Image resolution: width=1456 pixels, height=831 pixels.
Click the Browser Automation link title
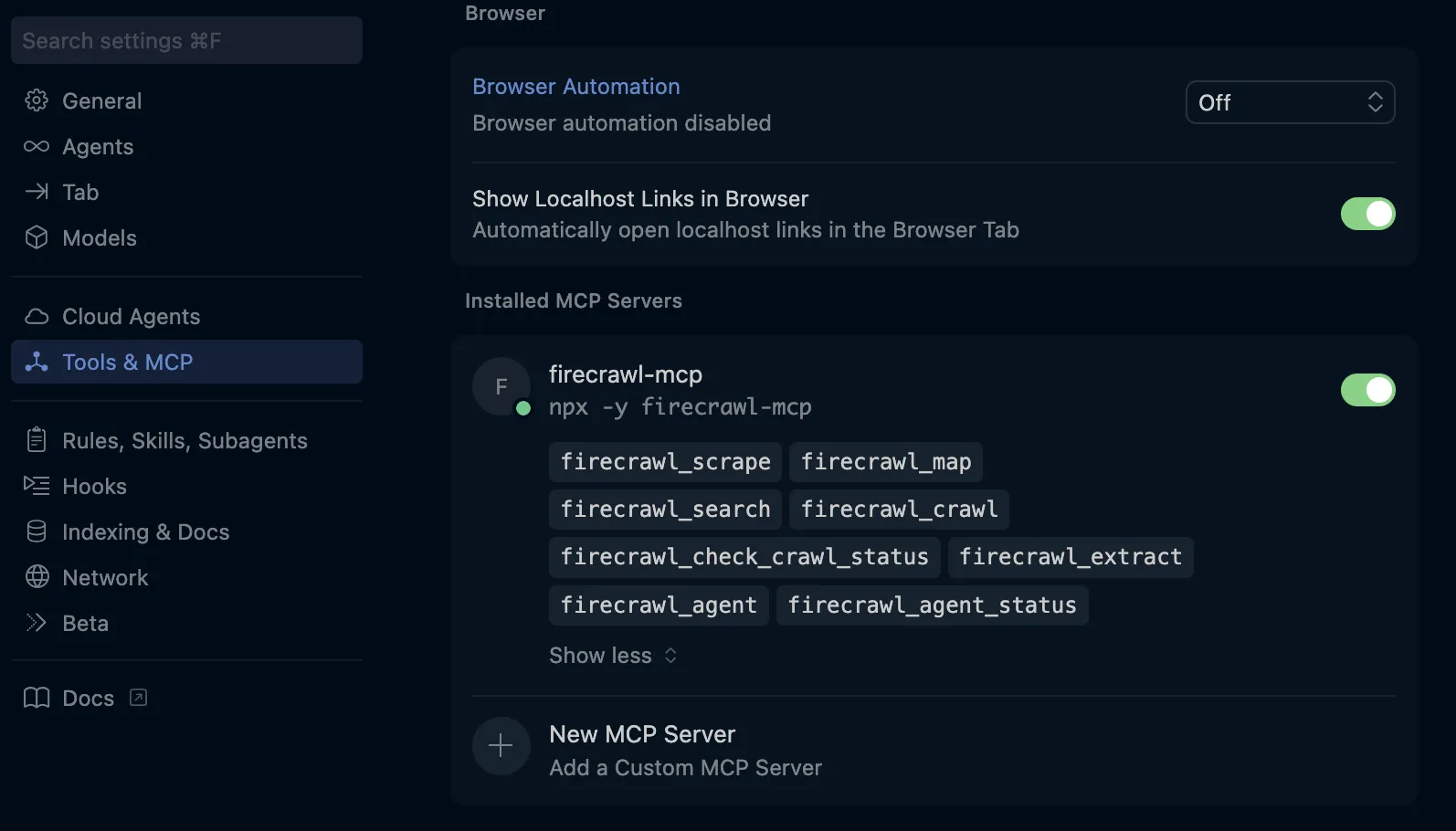click(x=575, y=87)
